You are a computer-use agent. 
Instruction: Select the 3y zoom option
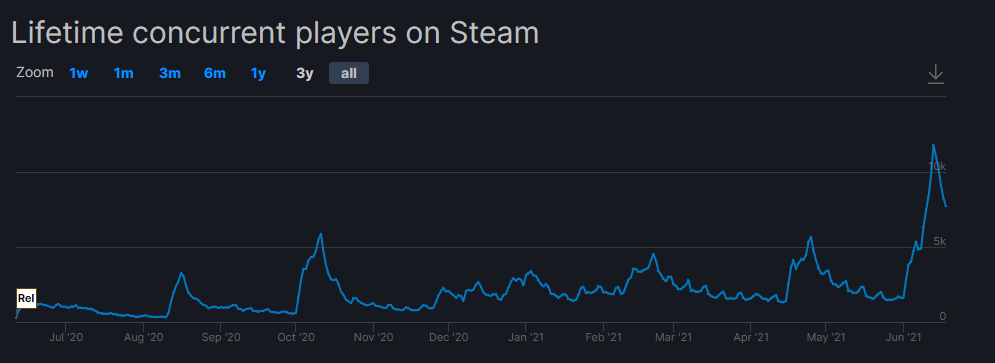[x=305, y=74]
